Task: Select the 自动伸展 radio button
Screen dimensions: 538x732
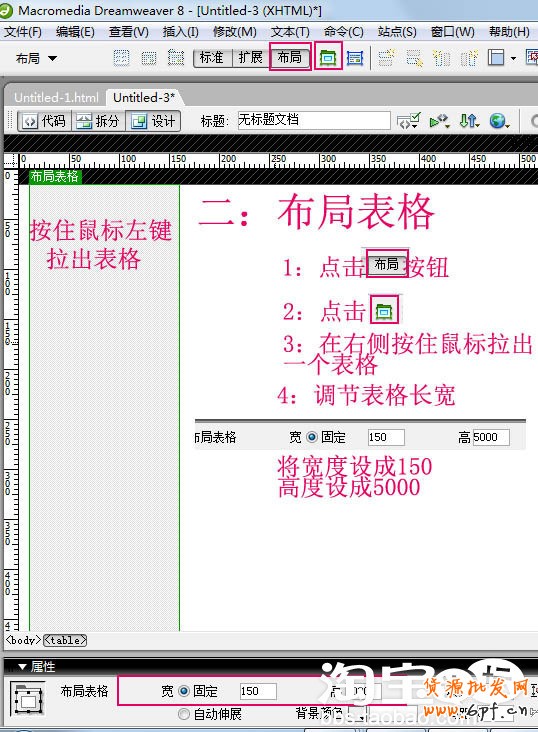Action: (184, 714)
